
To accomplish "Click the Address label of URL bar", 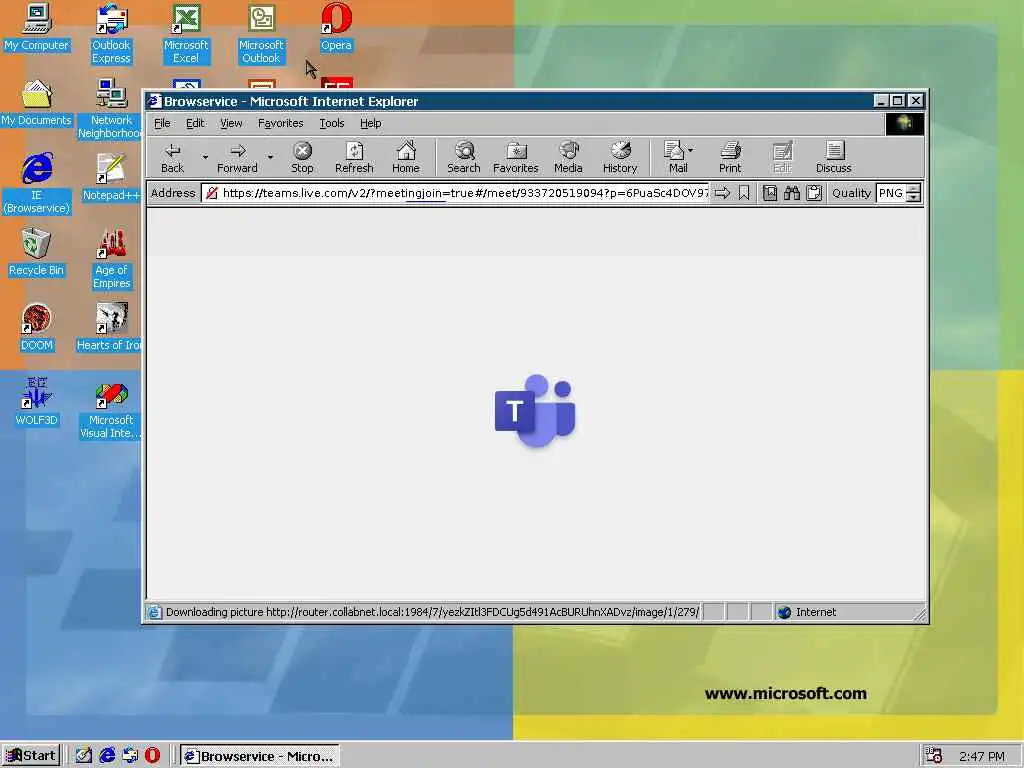I will point(173,193).
